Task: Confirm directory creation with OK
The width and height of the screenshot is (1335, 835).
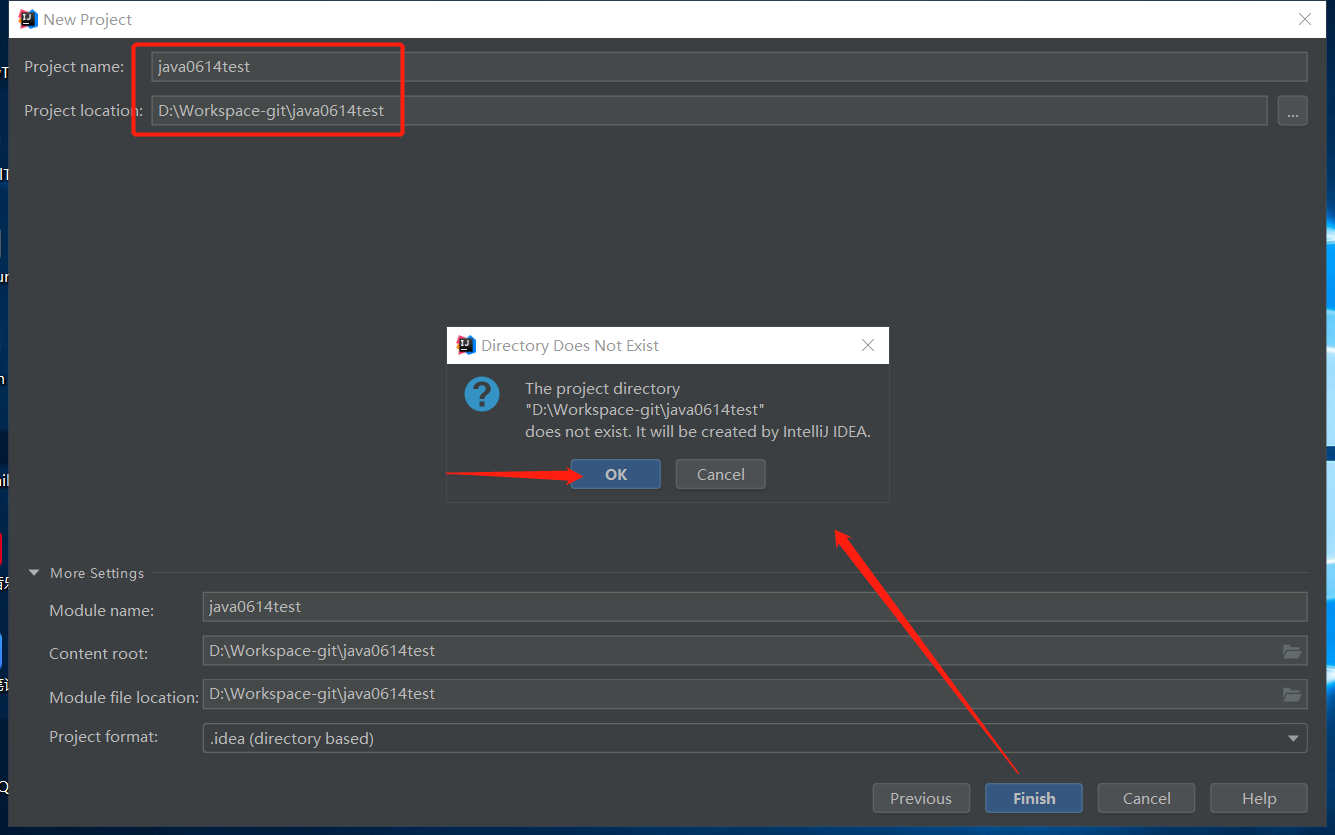Action: (616, 474)
